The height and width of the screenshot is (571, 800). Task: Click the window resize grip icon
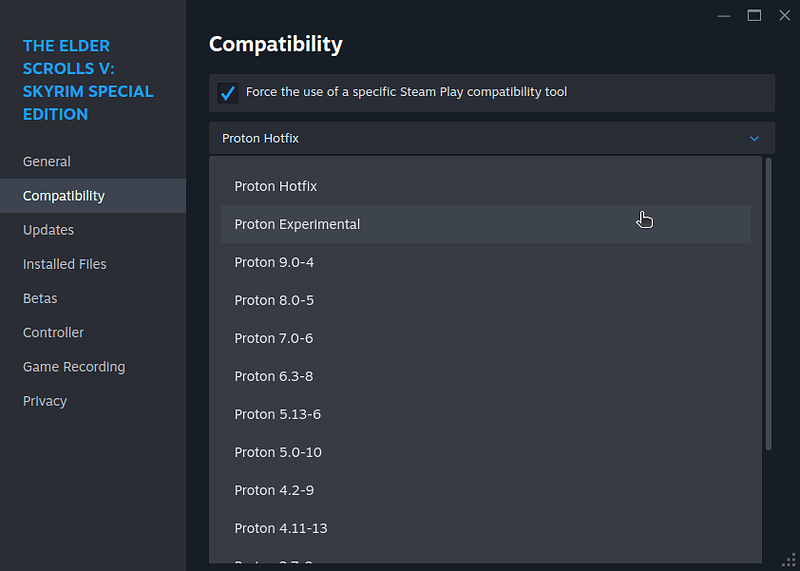[789, 560]
